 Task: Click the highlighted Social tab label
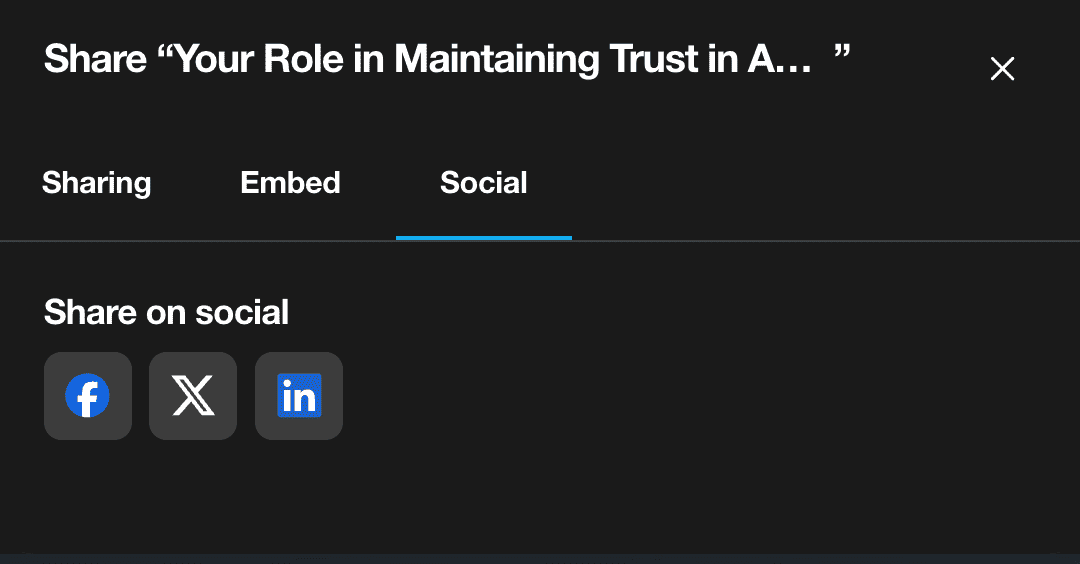(x=484, y=183)
